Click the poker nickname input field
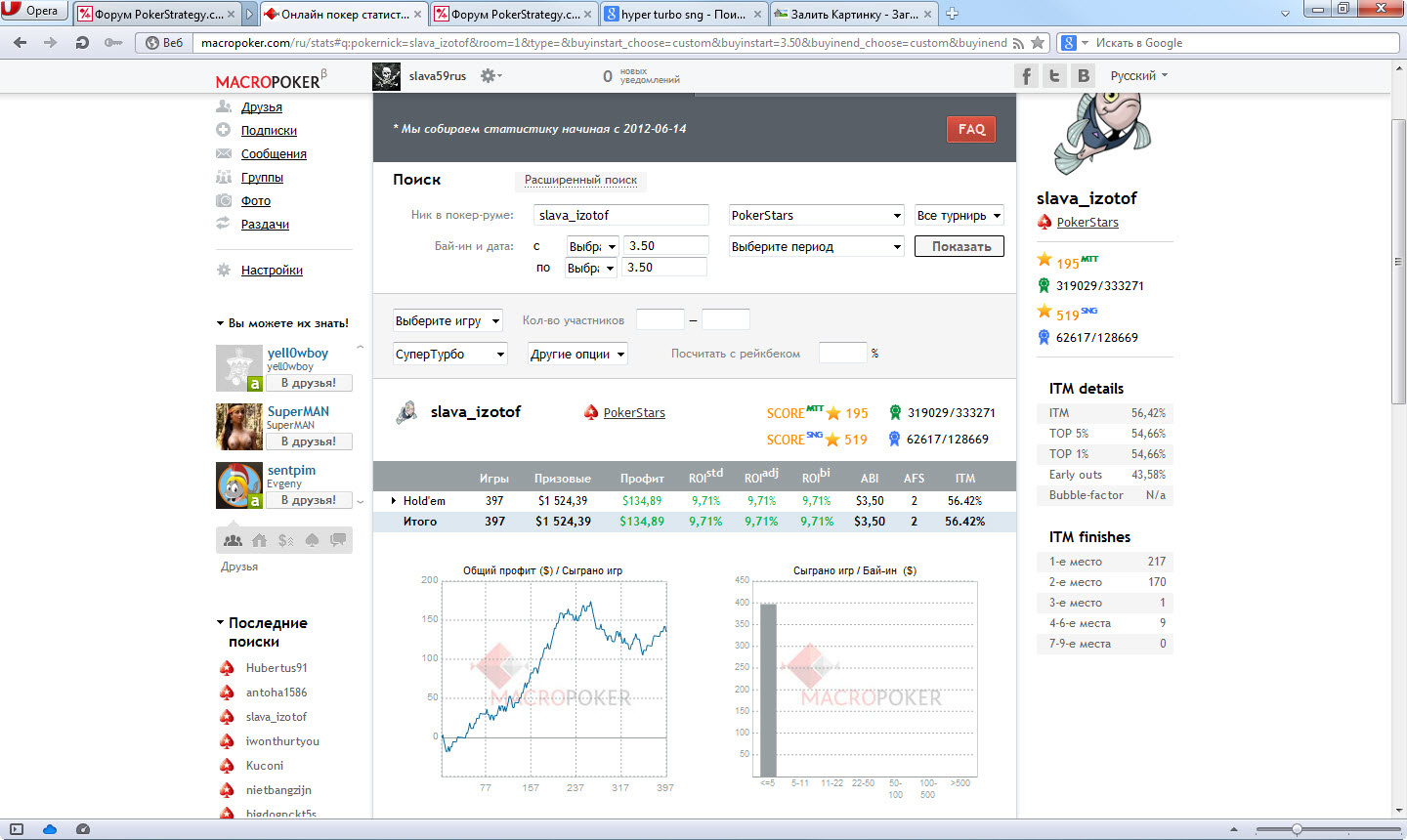The width and height of the screenshot is (1407, 840). tap(621, 216)
